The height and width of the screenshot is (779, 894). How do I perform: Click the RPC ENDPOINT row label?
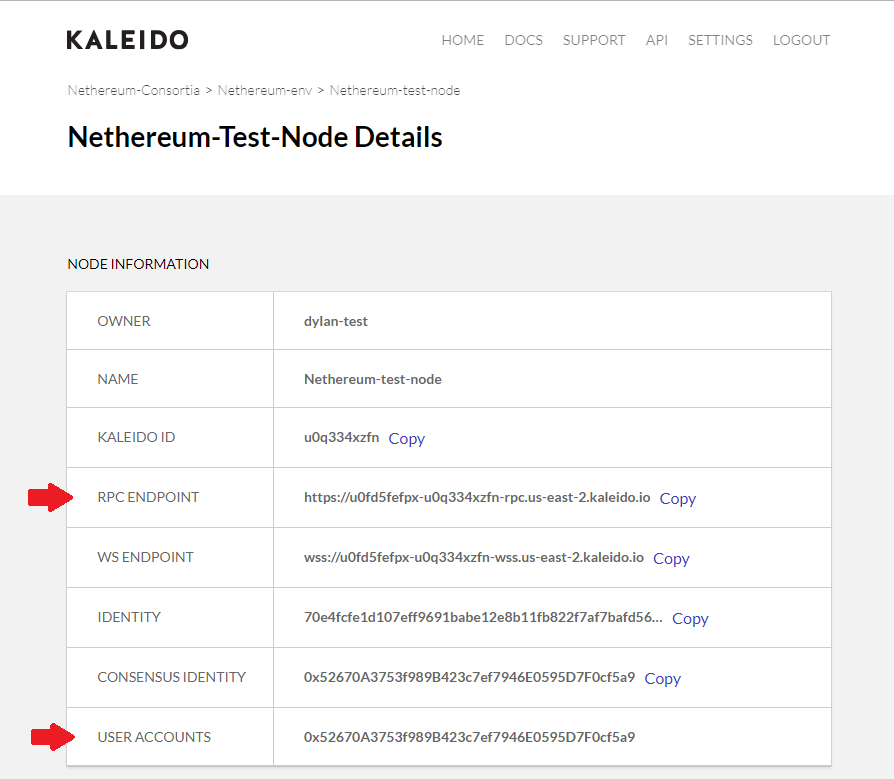pos(148,497)
